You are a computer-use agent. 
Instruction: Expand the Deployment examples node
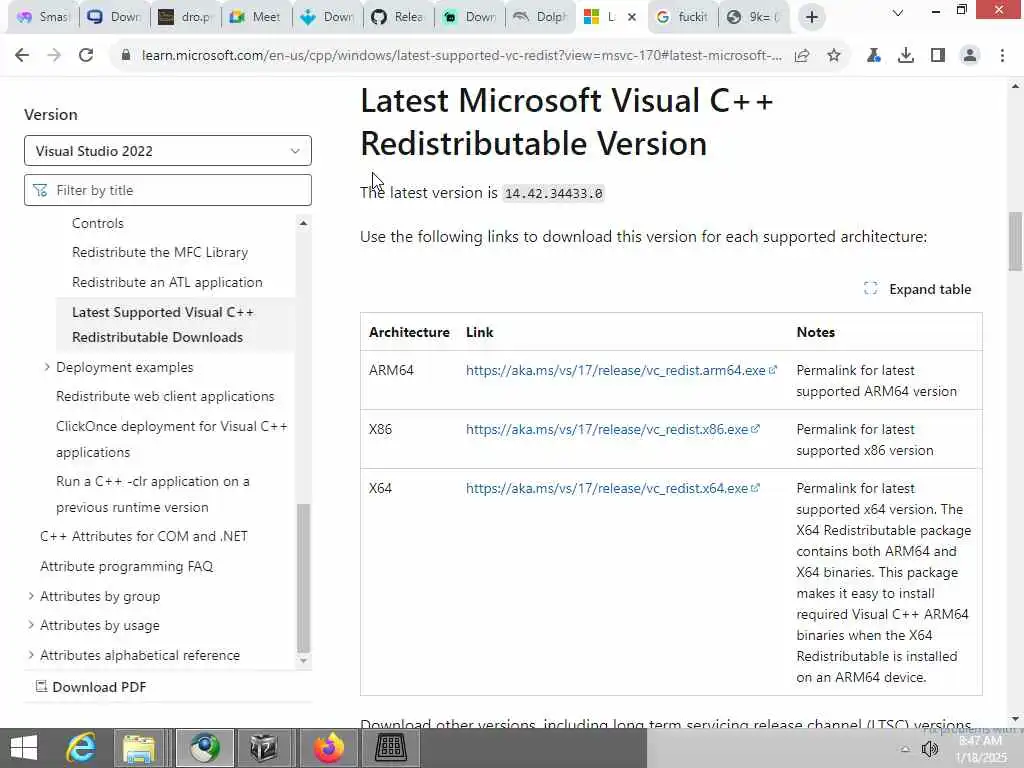(47, 367)
